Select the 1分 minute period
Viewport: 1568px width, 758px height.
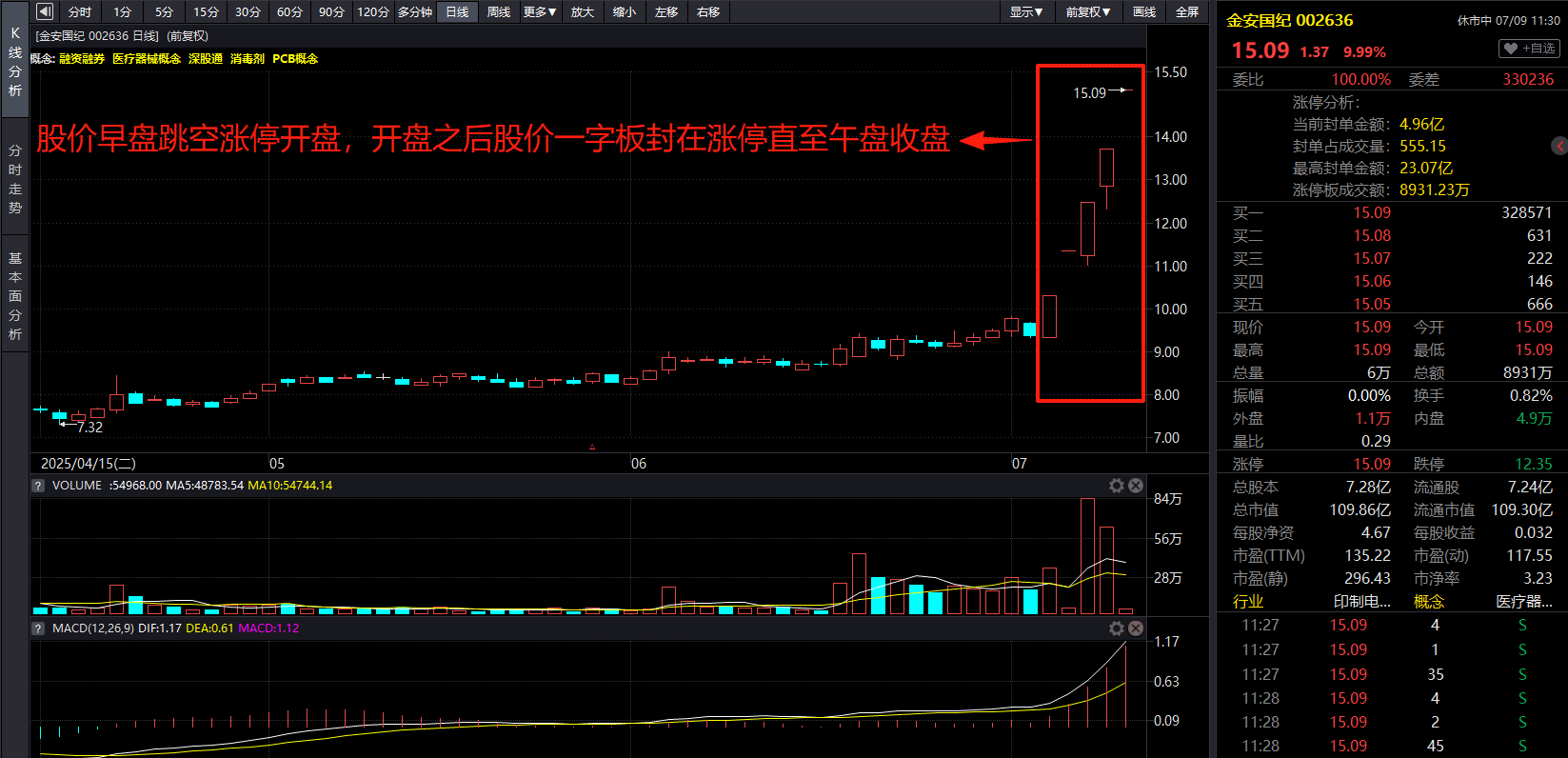122,11
